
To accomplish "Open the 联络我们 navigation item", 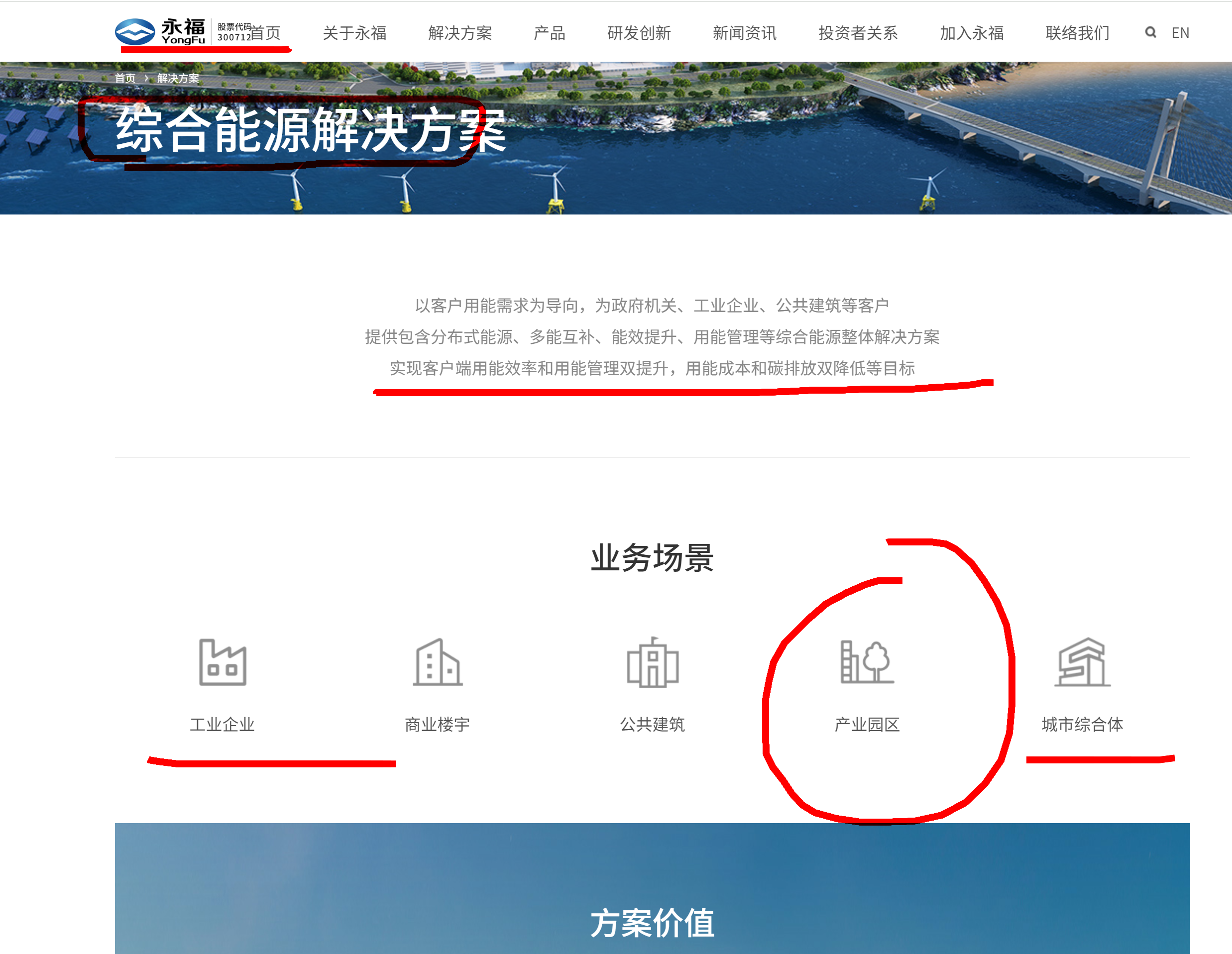I will [x=1077, y=33].
